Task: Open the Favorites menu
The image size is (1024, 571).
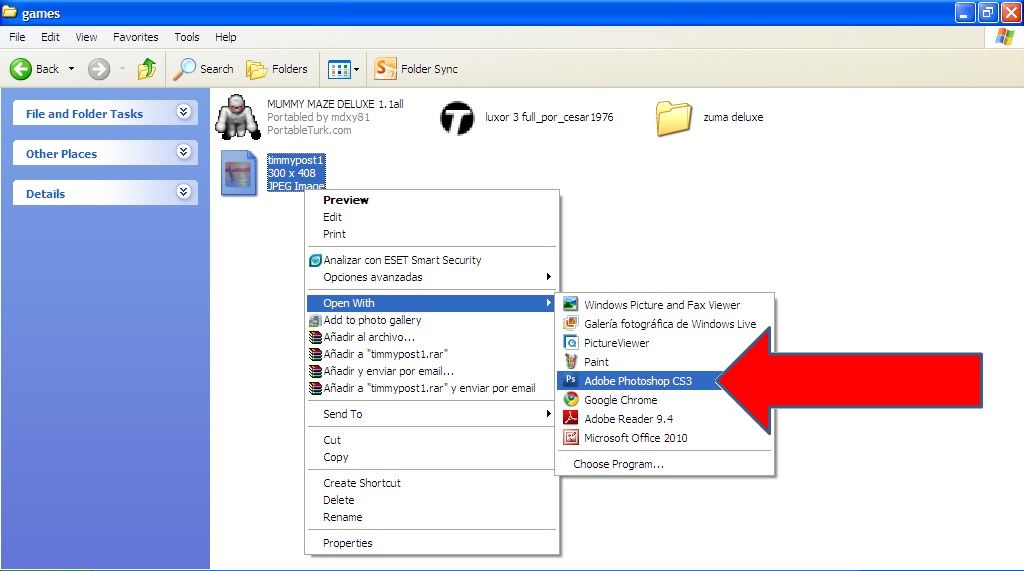Action: click(x=136, y=37)
